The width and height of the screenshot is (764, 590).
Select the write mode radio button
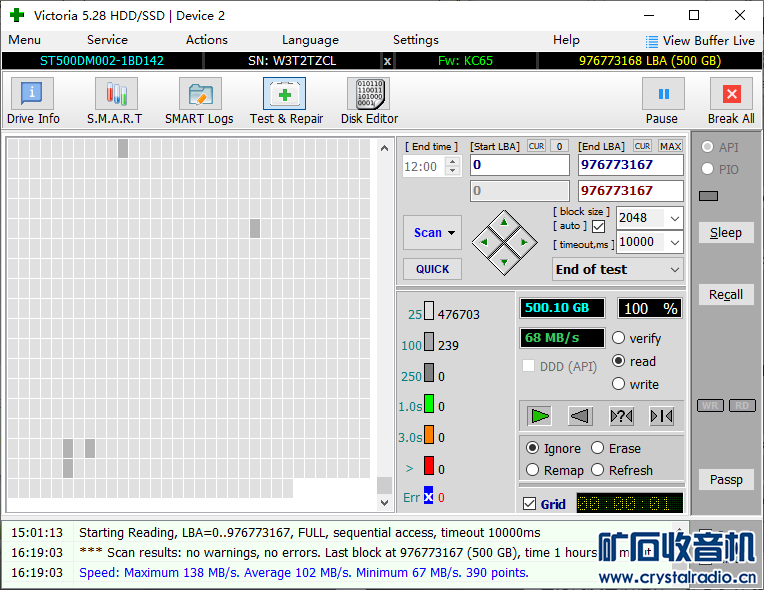click(619, 384)
